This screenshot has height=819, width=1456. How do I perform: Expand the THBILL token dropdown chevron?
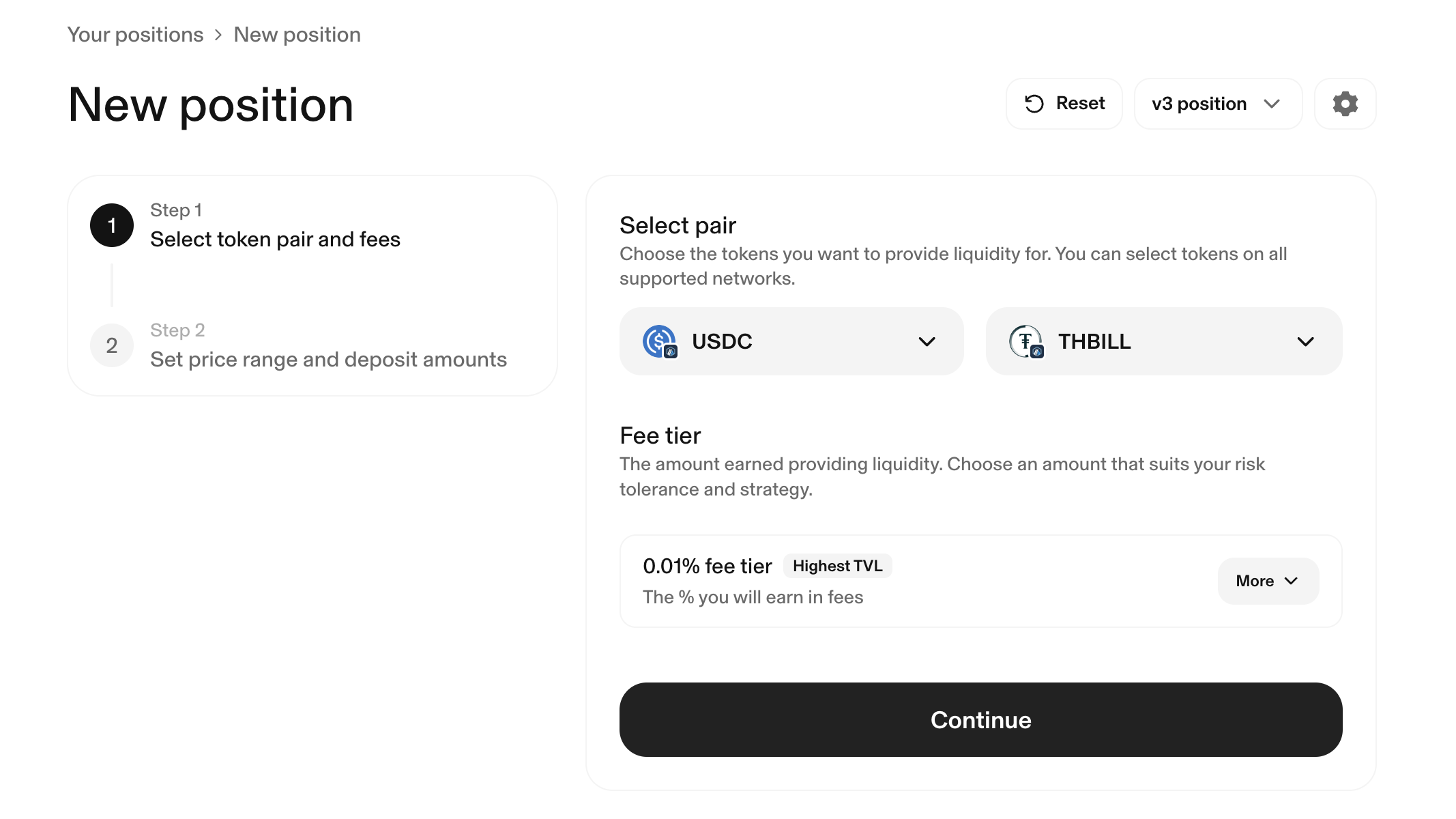pyautogui.click(x=1305, y=341)
